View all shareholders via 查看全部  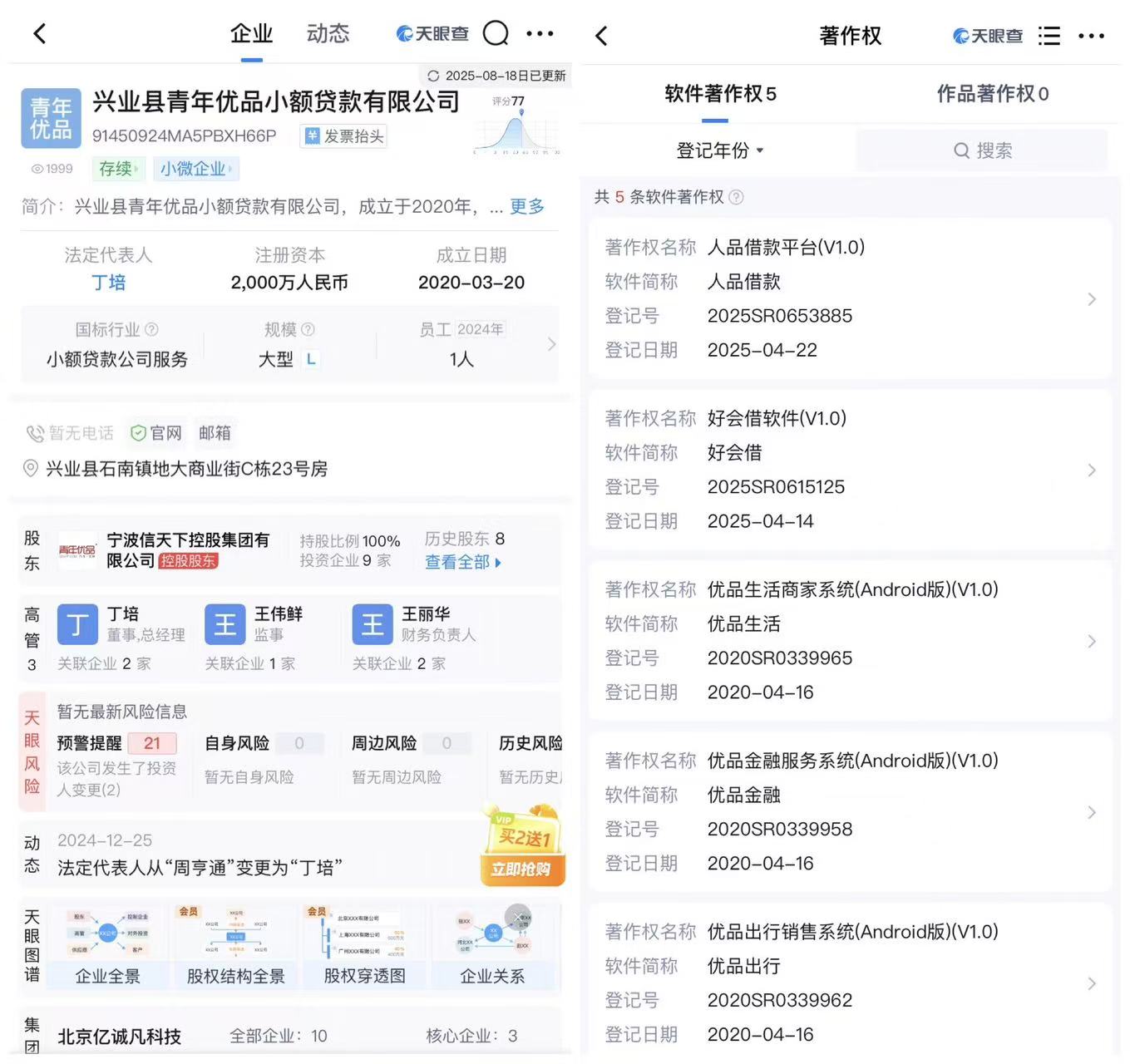462,562
